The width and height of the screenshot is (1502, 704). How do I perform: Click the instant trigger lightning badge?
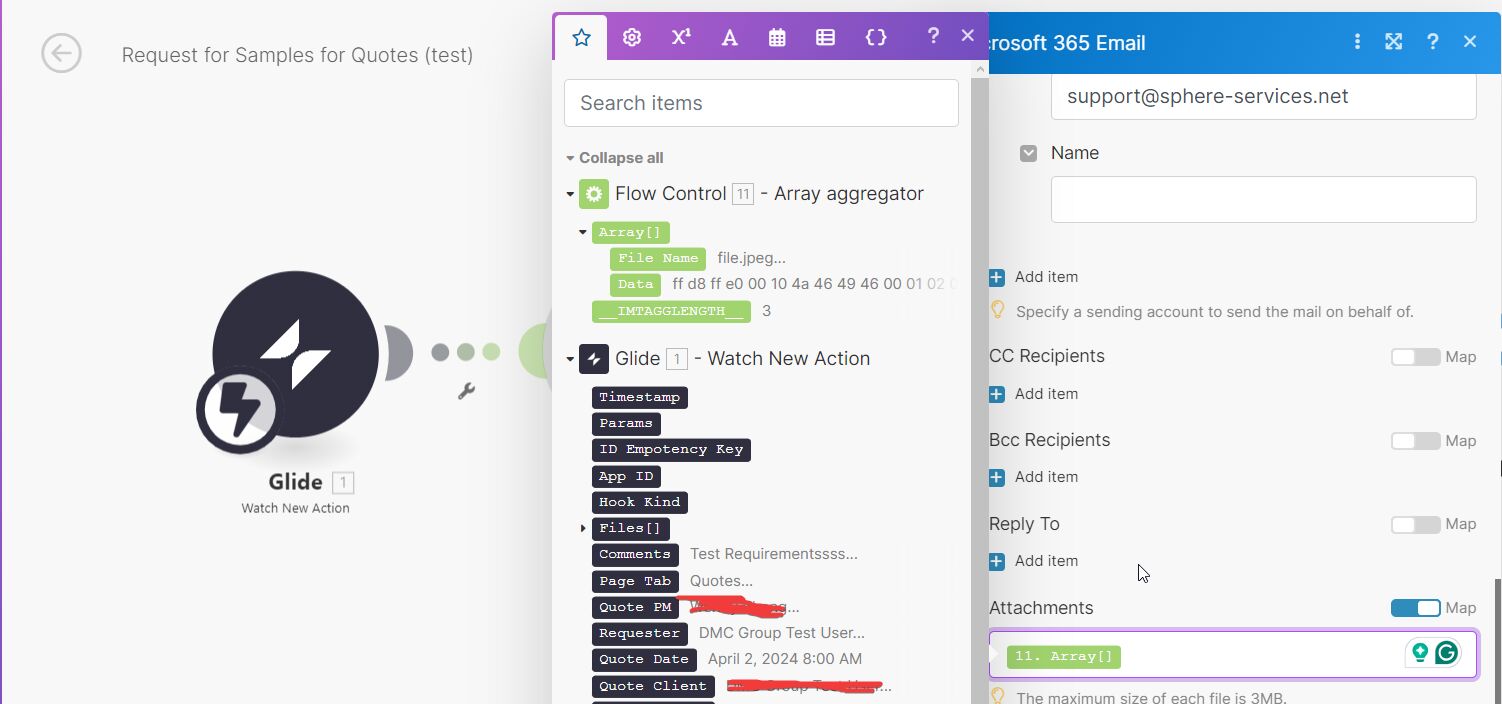coord(239,410)
